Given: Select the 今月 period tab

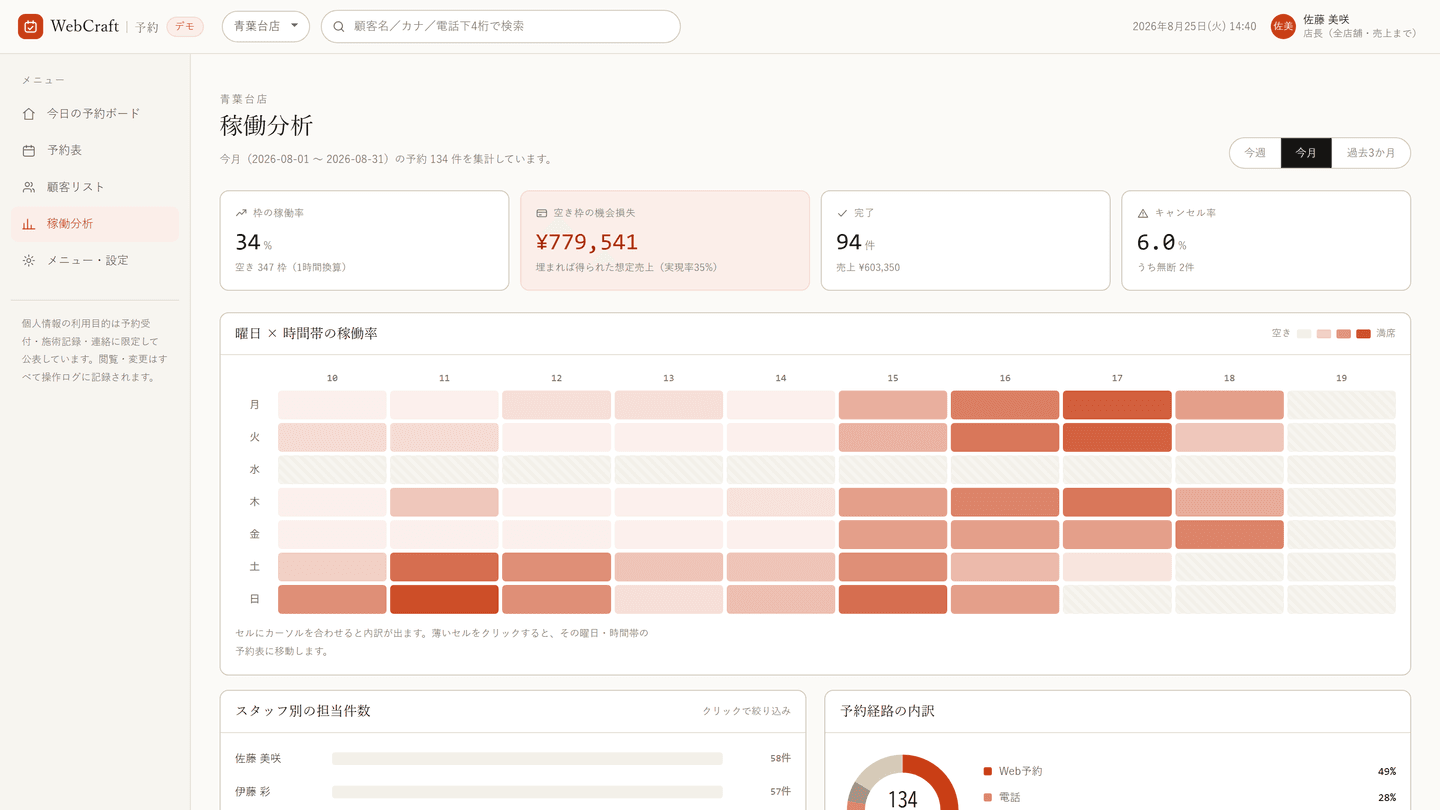Looking at the screenshot, I should pyautogui.click(x=1306, y=153).
